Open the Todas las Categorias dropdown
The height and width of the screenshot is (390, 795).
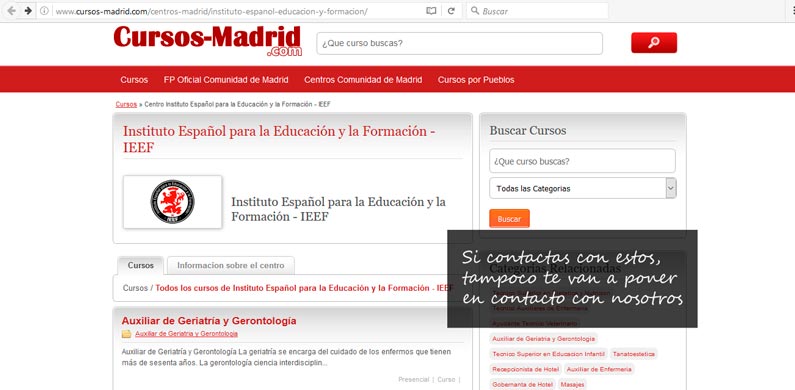pos(583,188)
